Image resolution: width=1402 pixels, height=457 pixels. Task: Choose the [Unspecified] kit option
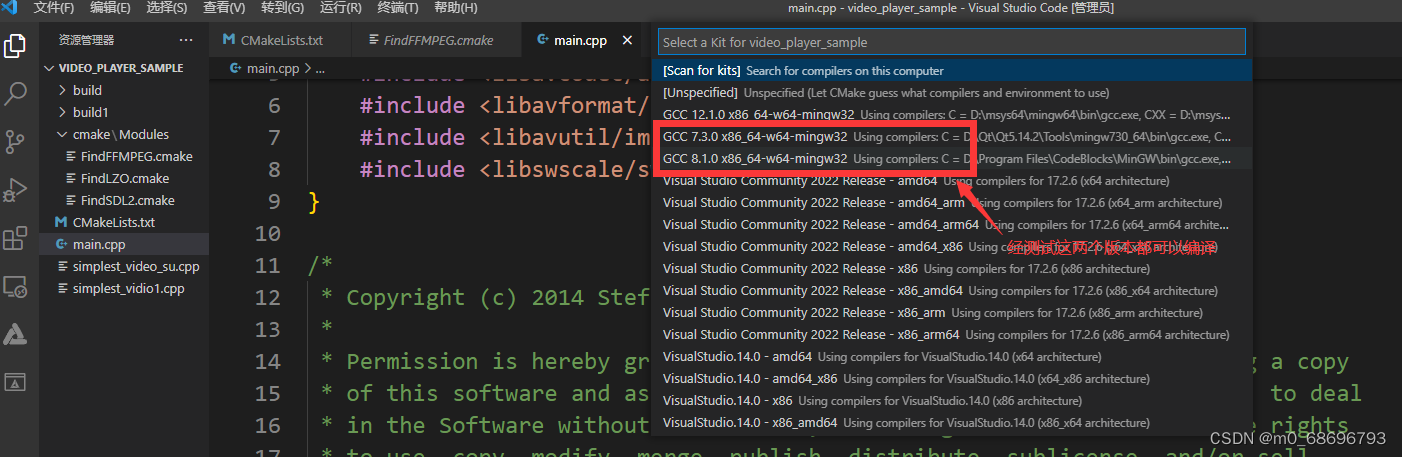(952, 93)
